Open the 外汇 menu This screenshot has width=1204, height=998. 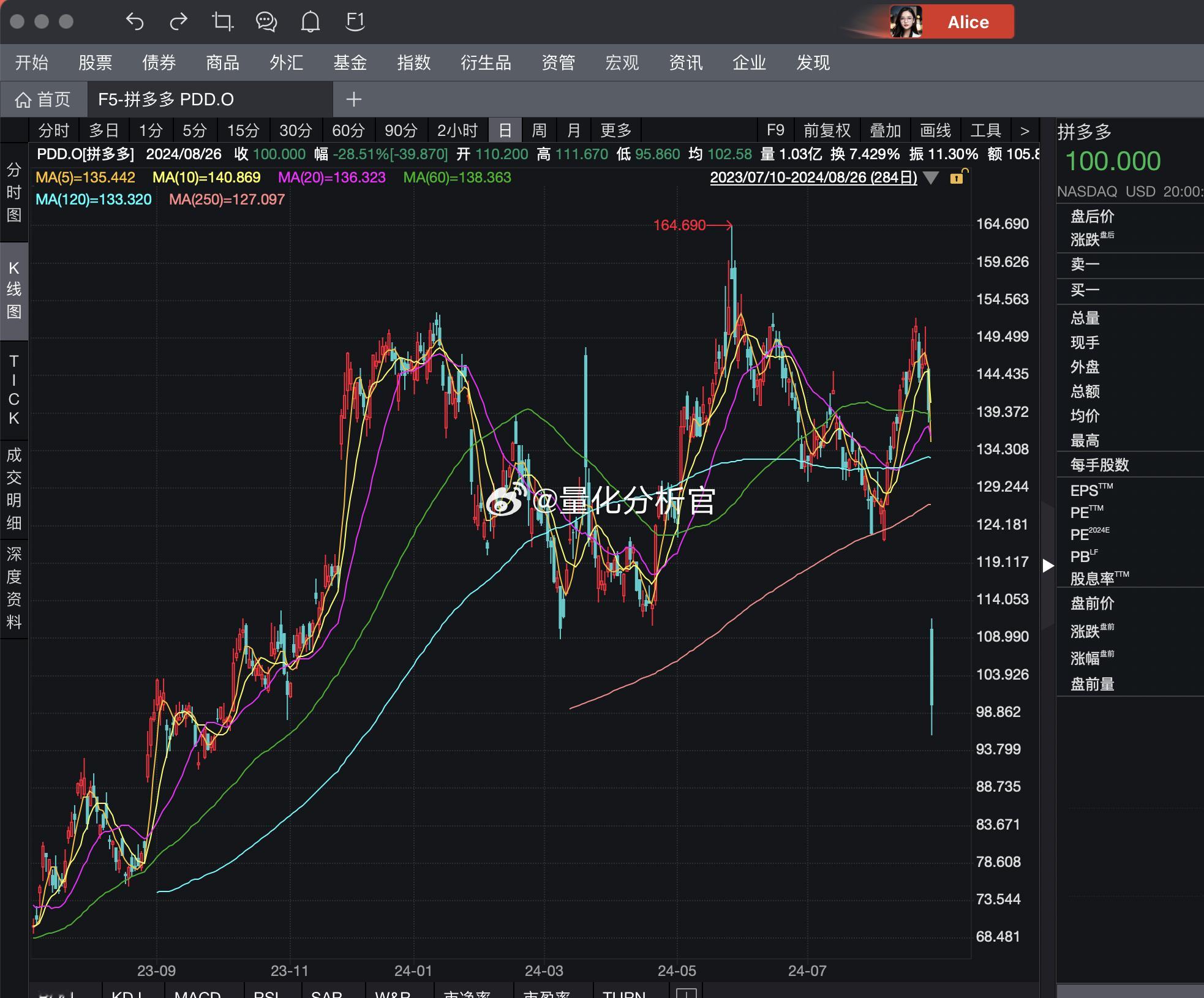pyautogui.click(x=287, y=62)
